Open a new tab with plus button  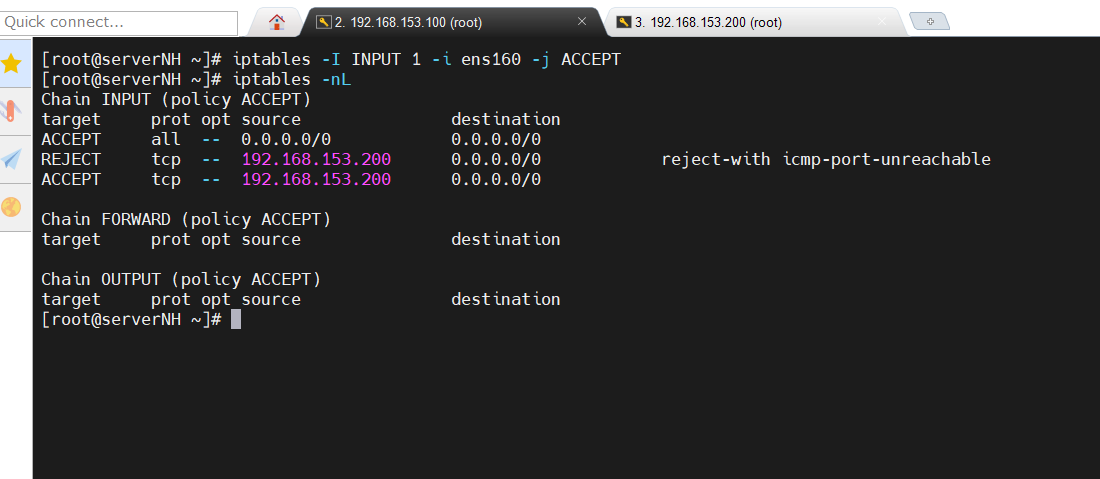coord(930,22)
